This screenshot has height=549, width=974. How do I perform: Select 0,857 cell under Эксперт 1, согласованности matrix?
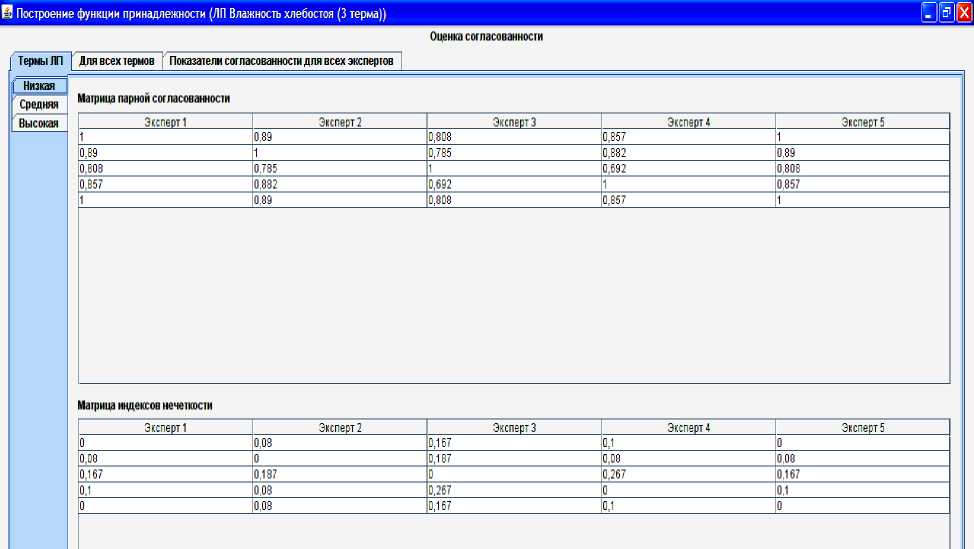point(165,184)
